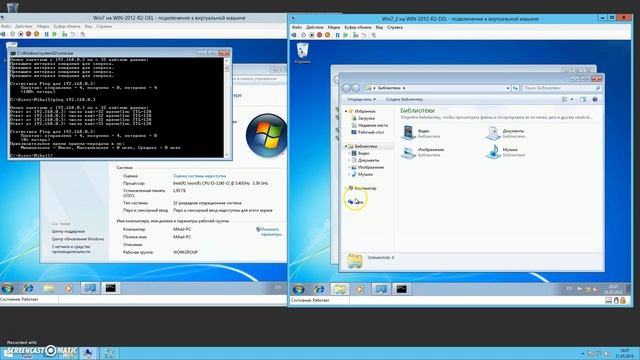Image resolution: width=640 pixels, height=360 pixels.
Task: Click green Reset icon in Win7_2 toolbar
Action: [x=346, y=36]
